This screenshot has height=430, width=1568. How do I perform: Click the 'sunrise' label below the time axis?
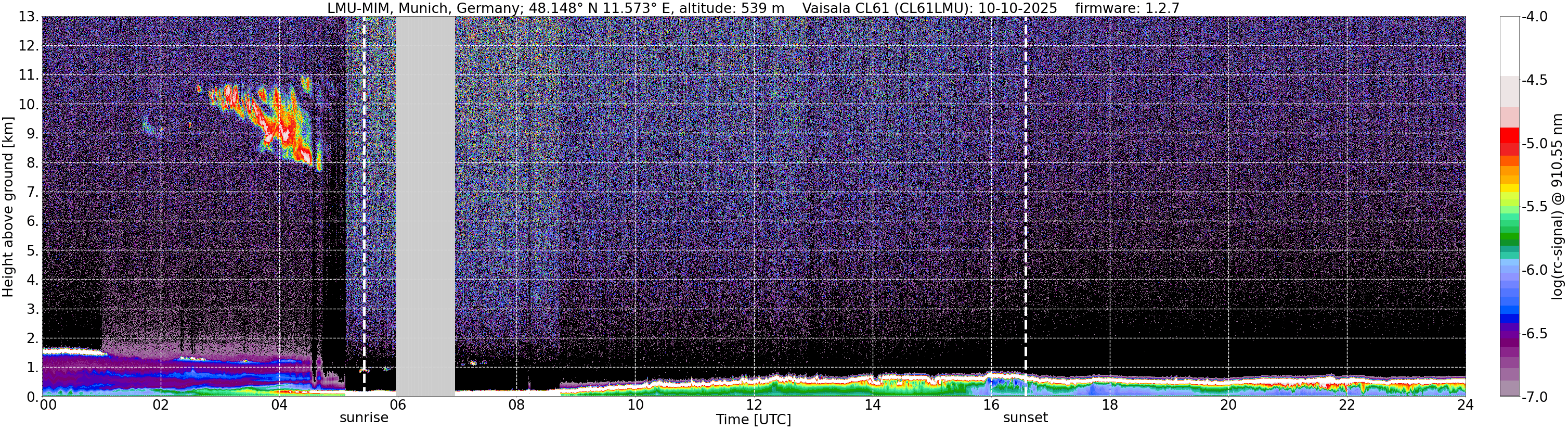click(x=364, y=418)
